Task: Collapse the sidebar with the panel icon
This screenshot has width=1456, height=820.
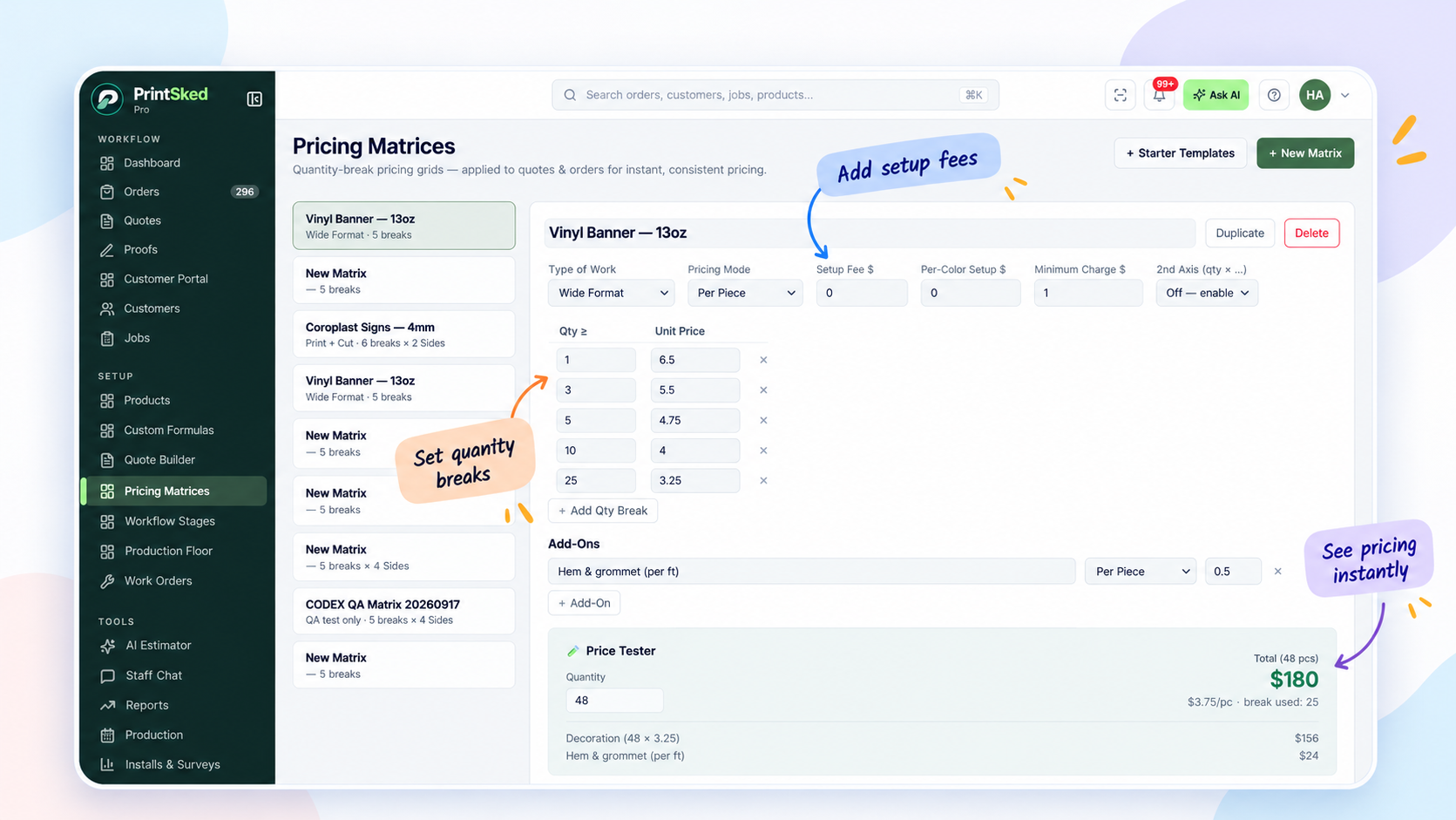Action: [x=254, y=99]
